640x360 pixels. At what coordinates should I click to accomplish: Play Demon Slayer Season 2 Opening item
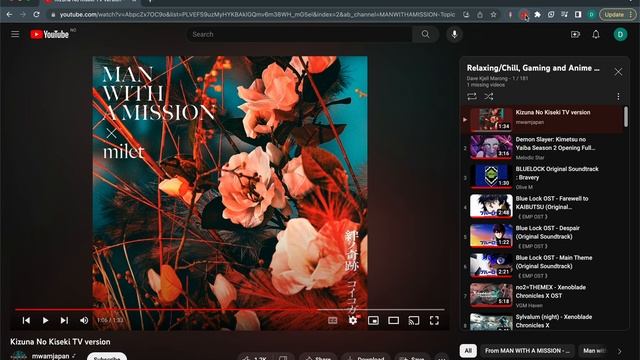pyautogui.click(x=542, y=148)
